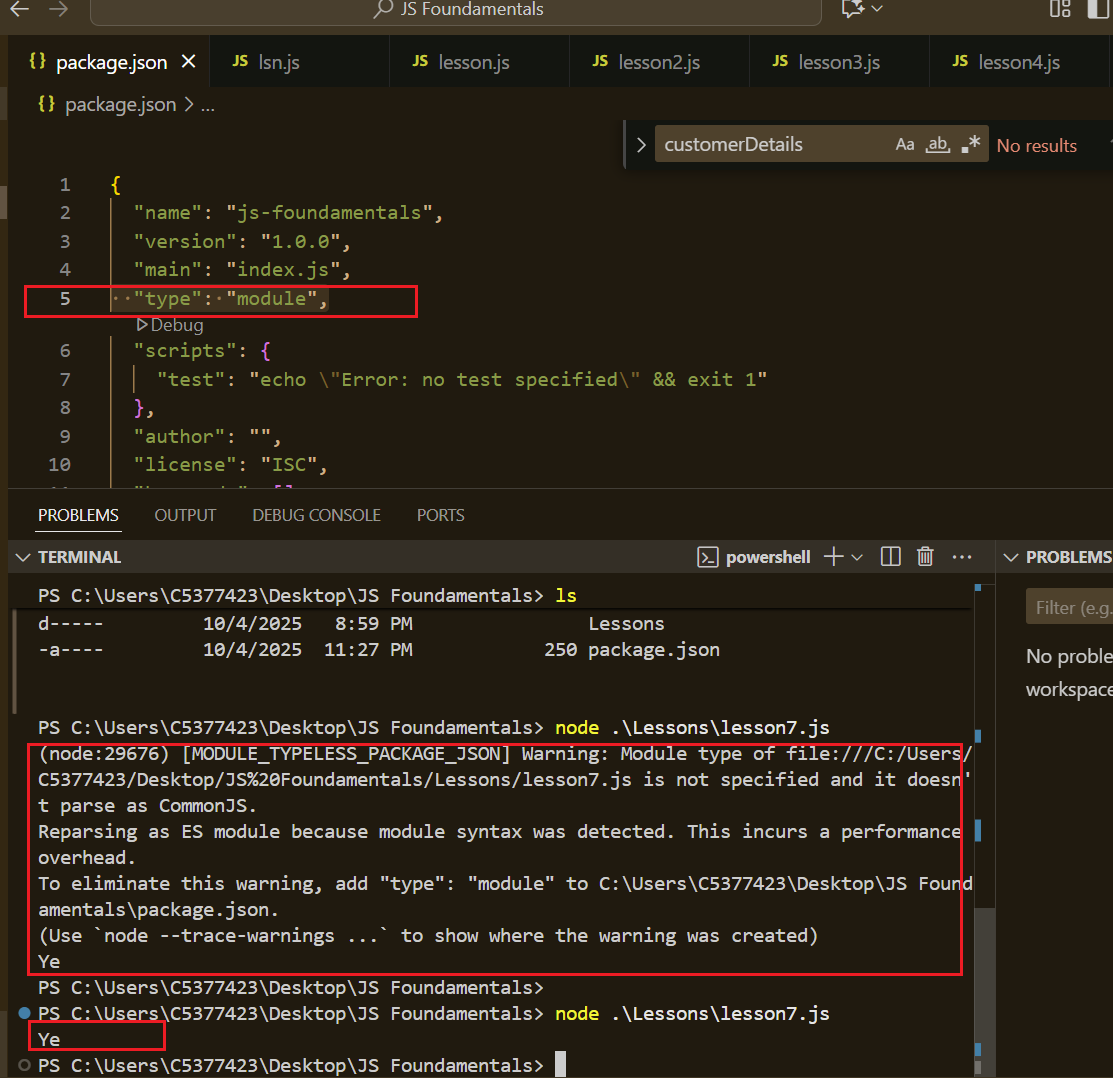Enable match case in the search widget
Viewport: 1113px width, 1078px height.
point(905,144)
